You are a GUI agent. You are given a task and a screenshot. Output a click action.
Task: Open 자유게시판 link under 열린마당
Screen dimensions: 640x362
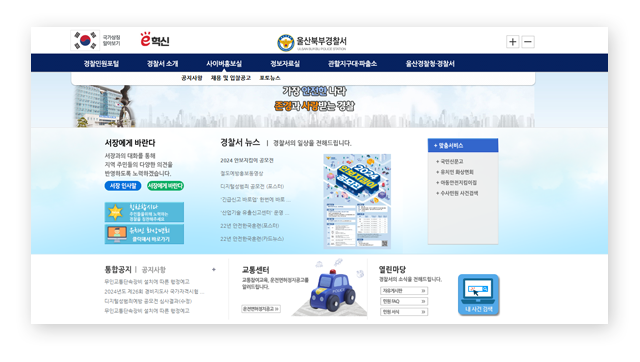click(x=404, y=291)
